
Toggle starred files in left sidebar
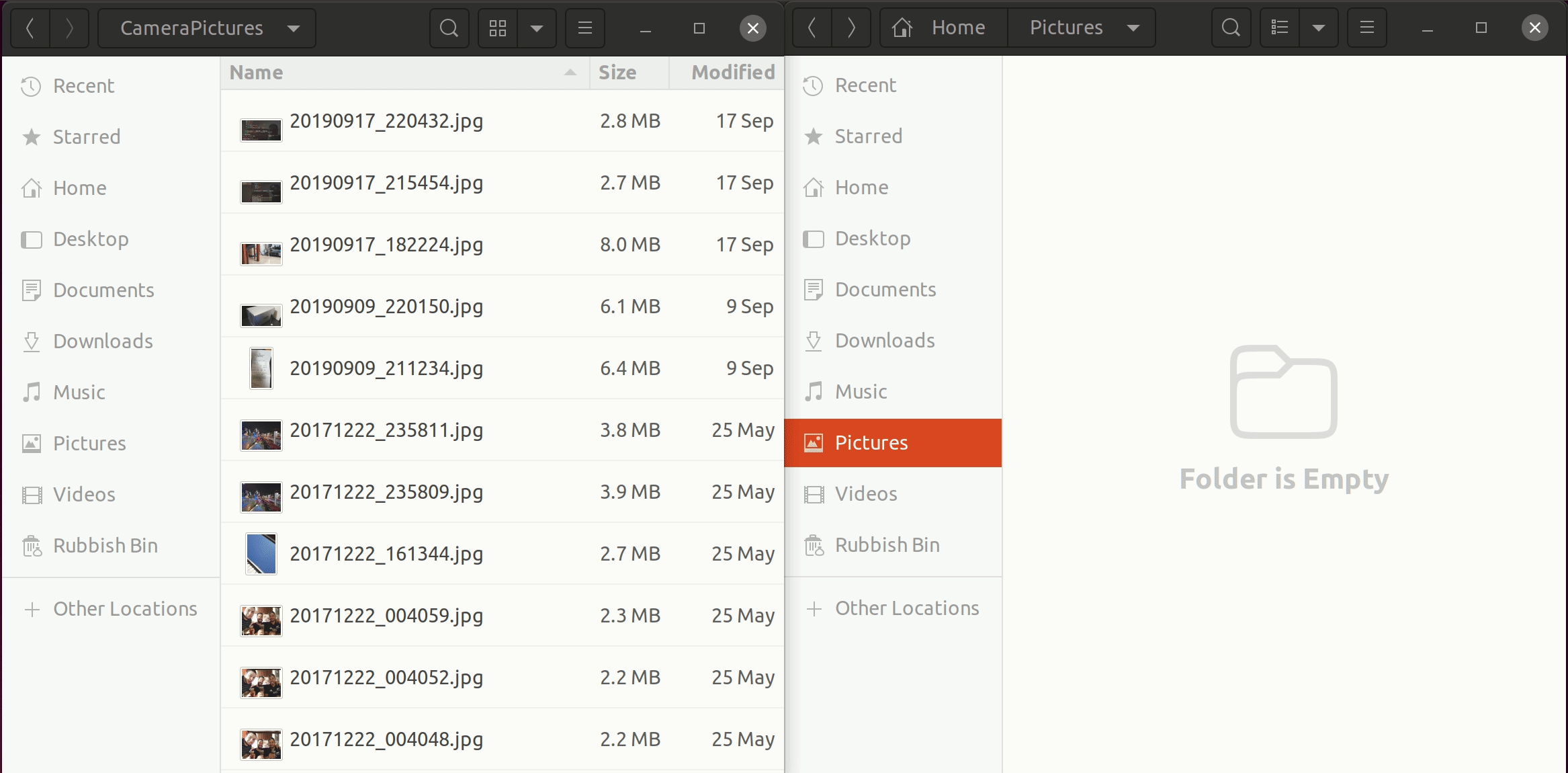tap(86, 135)
